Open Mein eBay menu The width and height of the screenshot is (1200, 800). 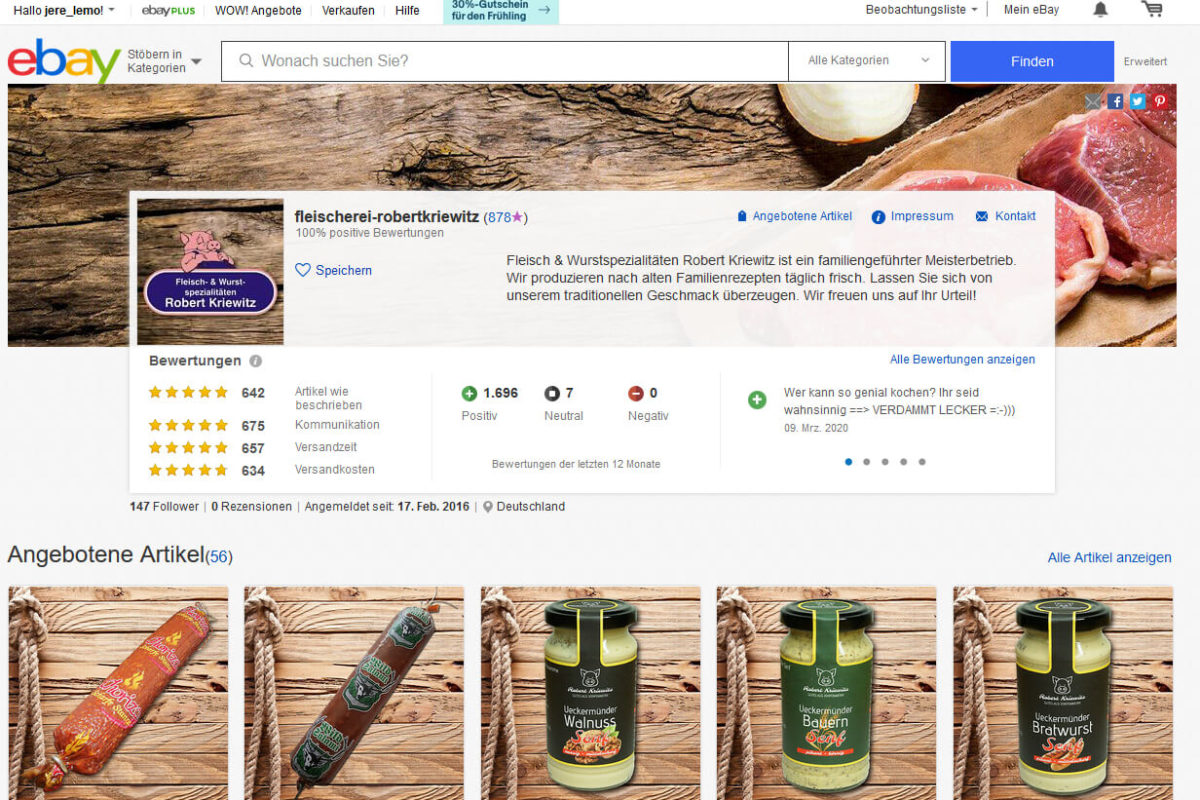point(1031,9)
